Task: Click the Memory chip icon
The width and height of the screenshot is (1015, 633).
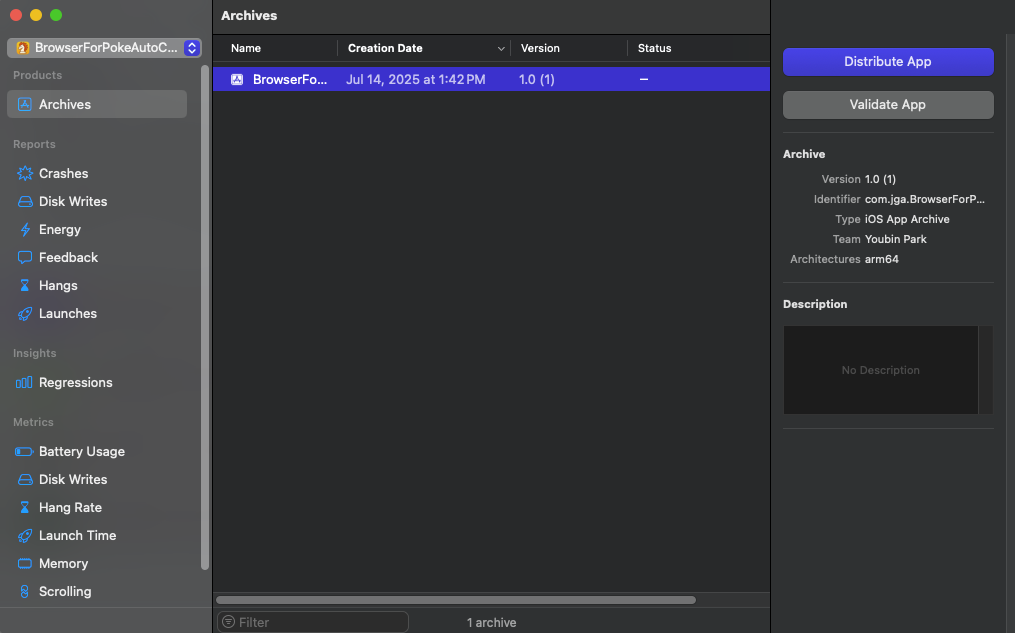Action: [x=25, y=564]
